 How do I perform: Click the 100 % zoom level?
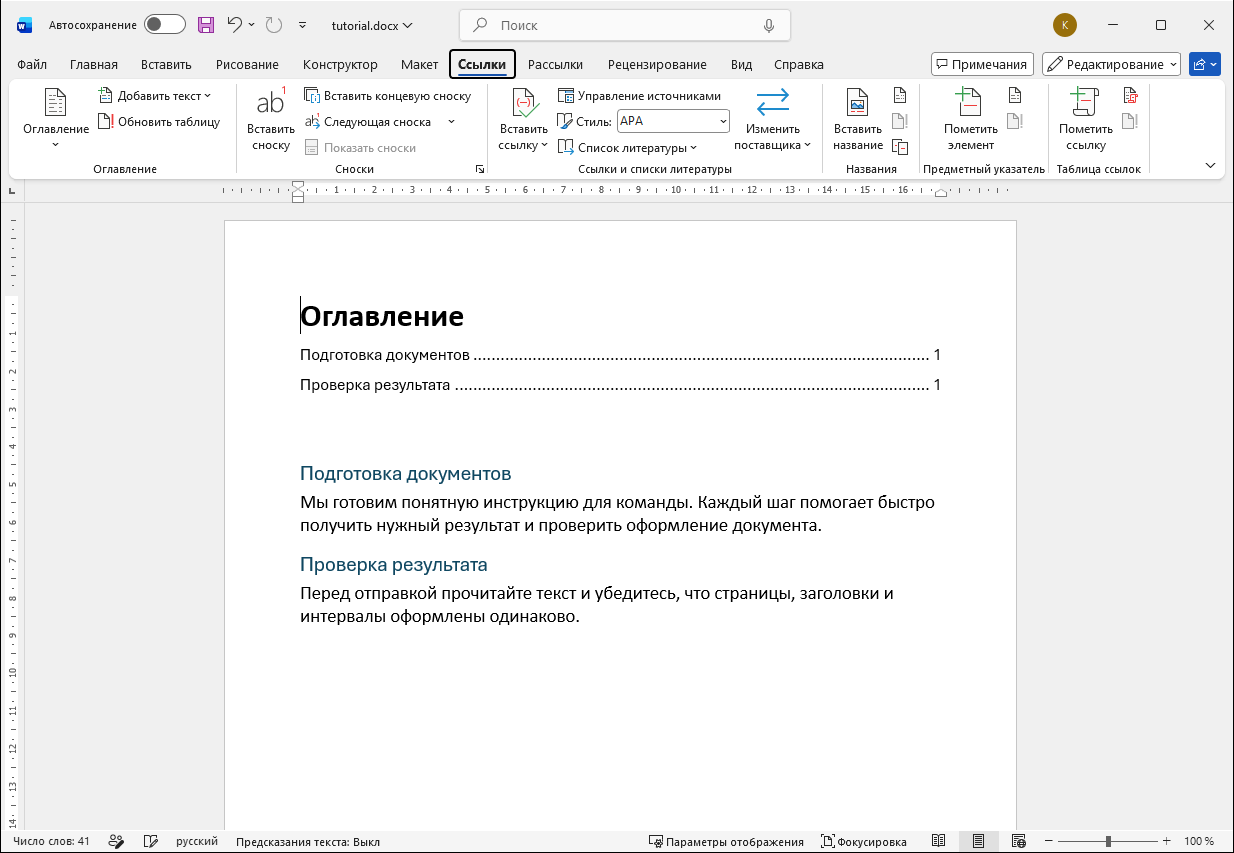(1199, 841)
